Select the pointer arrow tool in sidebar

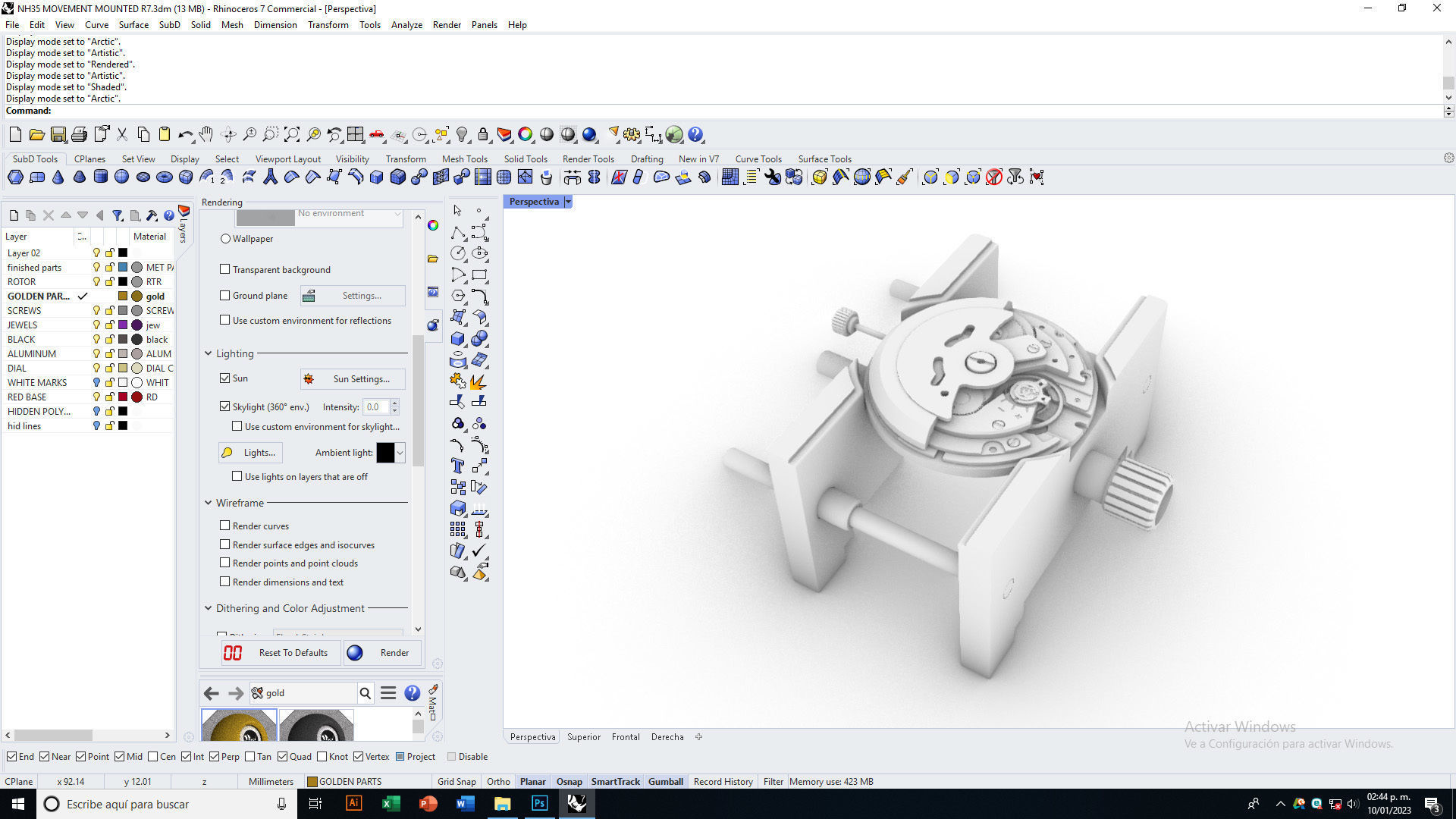(457, 211)
